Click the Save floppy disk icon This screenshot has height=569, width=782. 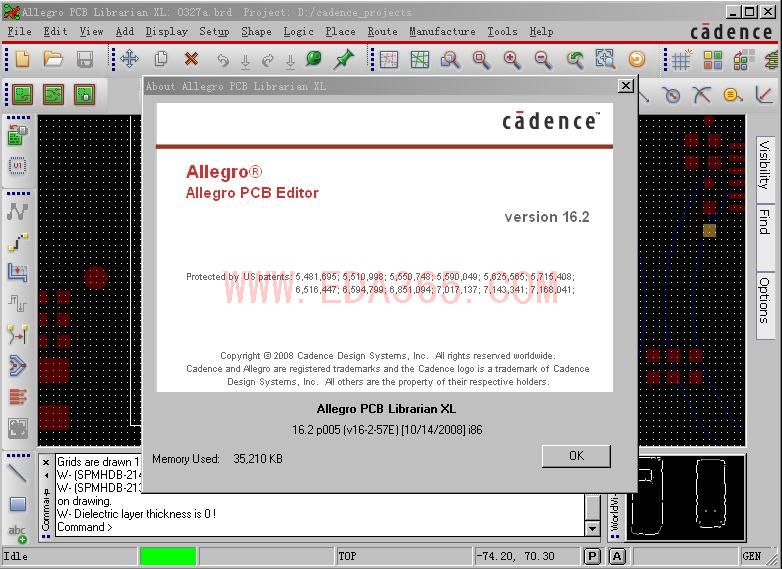pos(85,59)
